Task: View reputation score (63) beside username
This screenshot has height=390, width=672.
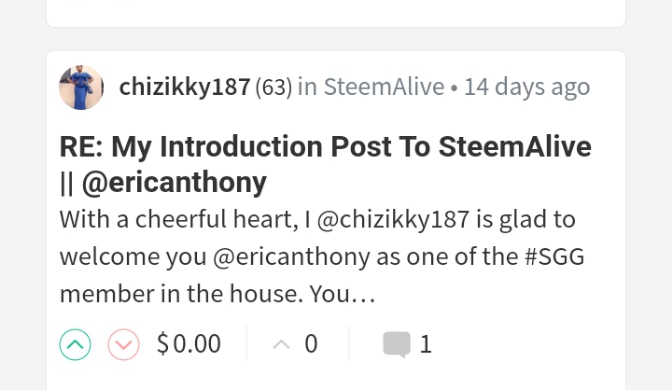Action: (x=274, y=87)
